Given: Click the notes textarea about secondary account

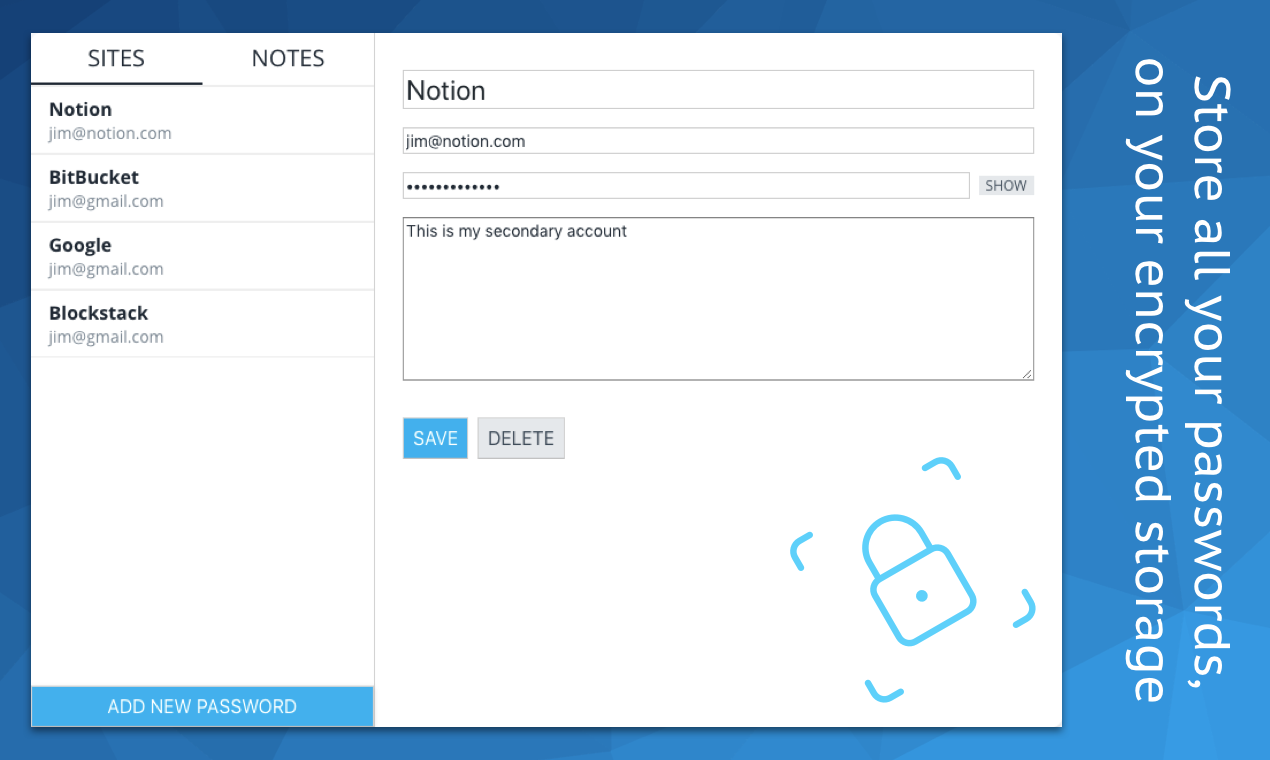Looking at the screenshot, I should pyautogui.click(x=718, y=299).
